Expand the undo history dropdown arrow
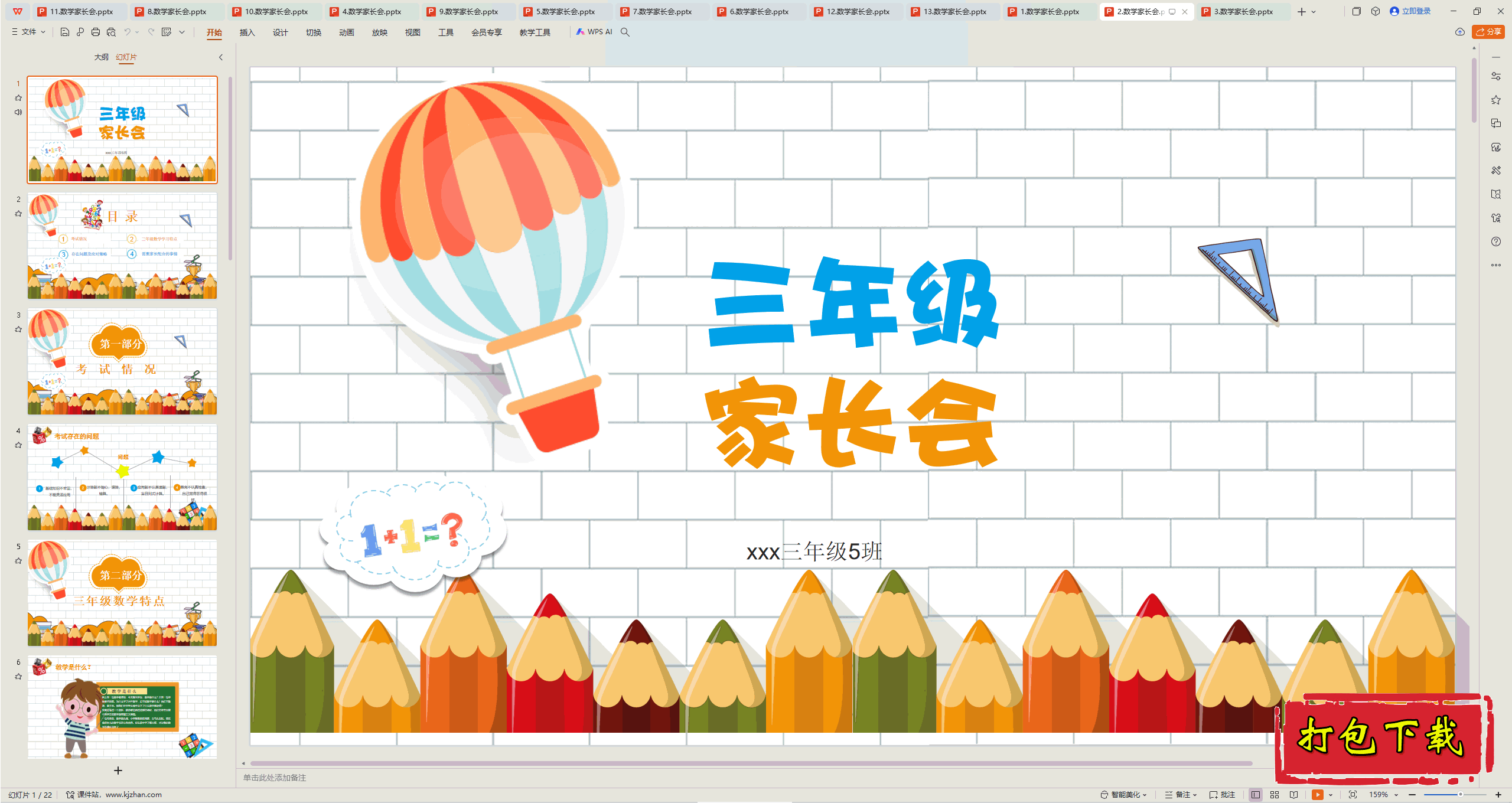 137,32
